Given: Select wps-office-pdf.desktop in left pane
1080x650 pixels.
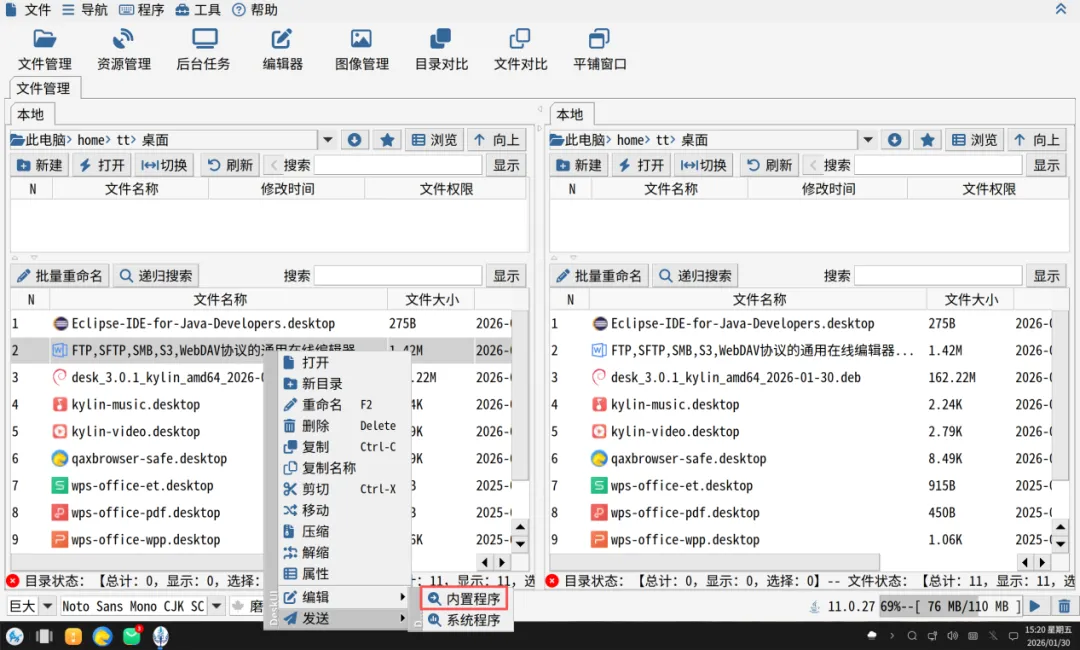Looking at the screenshot, I should point(145,513).
